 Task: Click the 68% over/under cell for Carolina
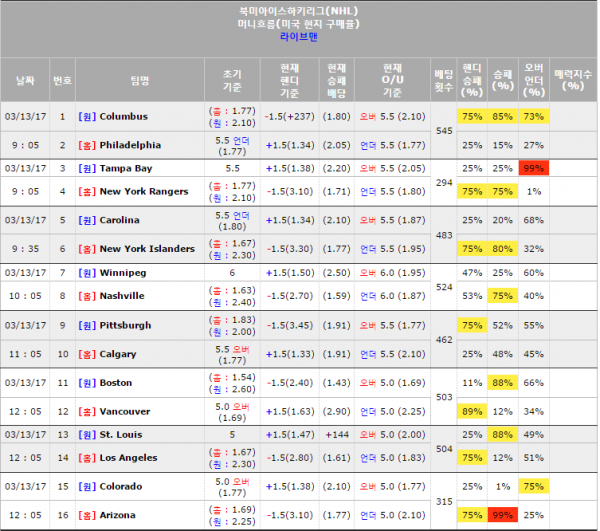tap(534, 220)
